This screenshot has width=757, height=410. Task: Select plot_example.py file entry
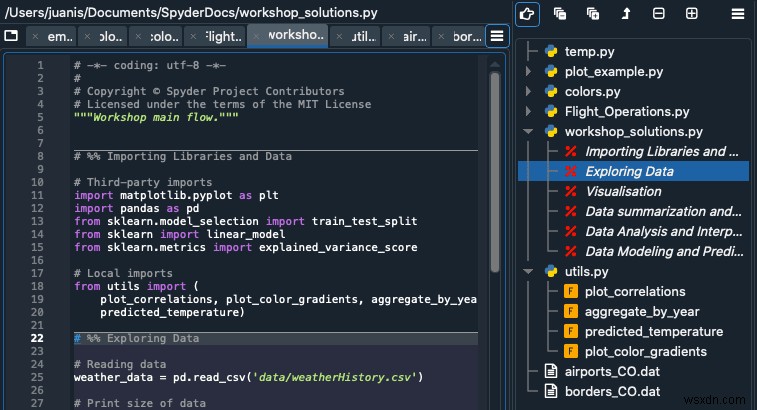(x=614, y=71)
